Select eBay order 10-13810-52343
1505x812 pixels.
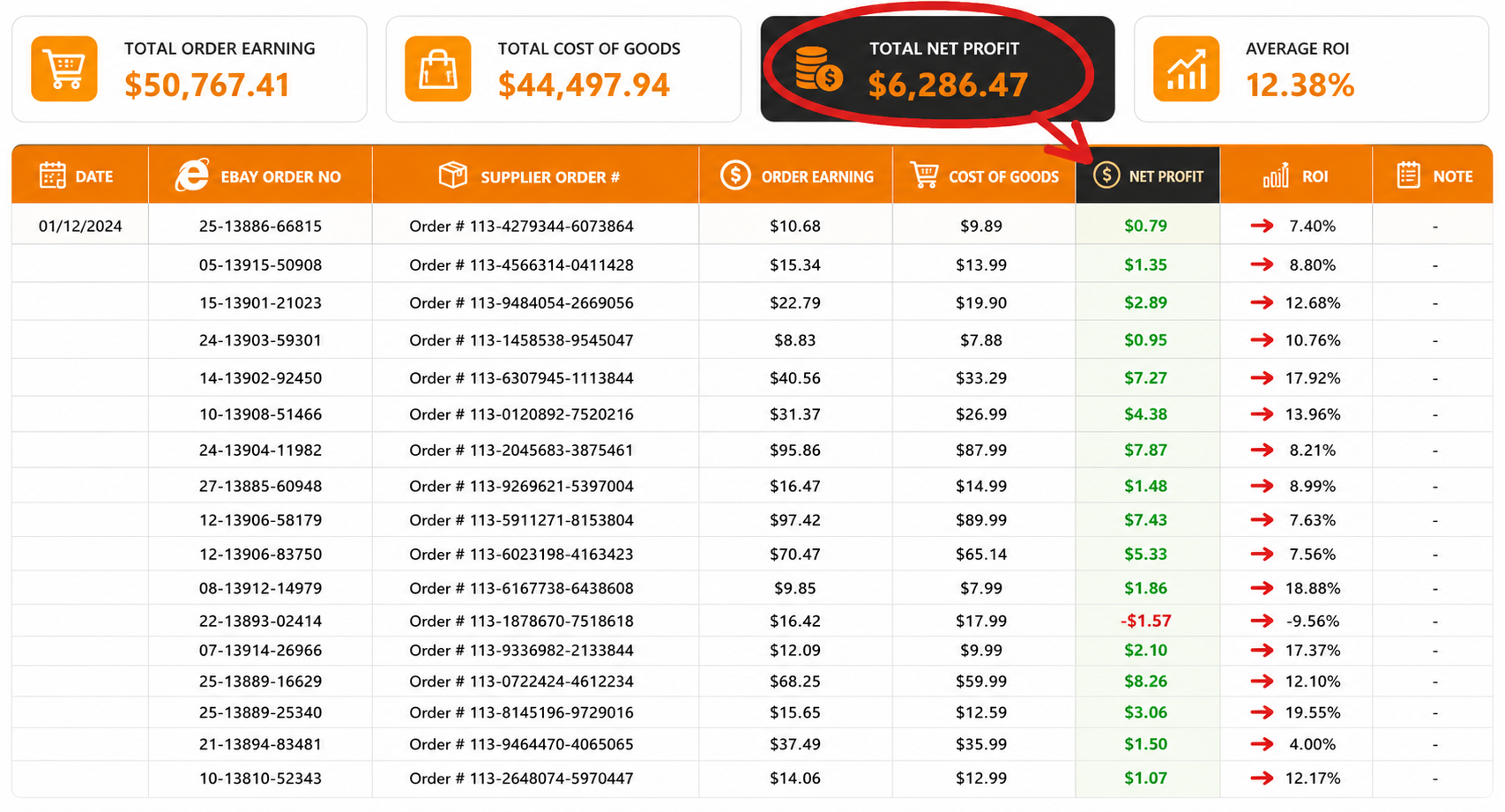pos(260,778)
